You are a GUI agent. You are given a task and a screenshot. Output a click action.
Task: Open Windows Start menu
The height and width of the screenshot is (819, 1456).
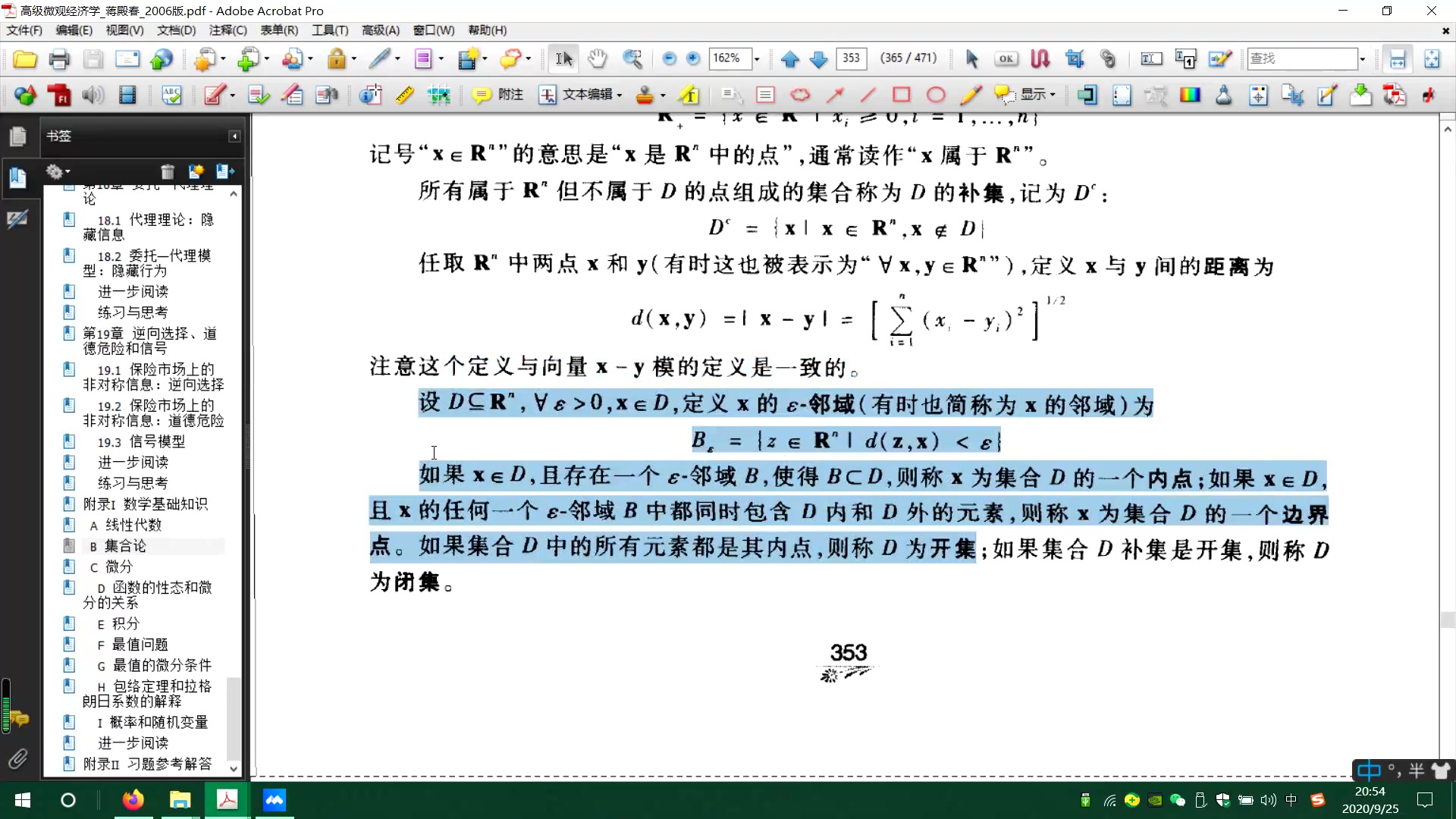coord(23,799)
